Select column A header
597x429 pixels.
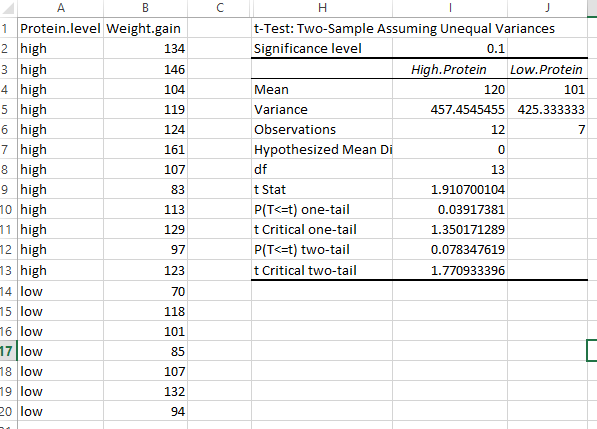point(61,8)
